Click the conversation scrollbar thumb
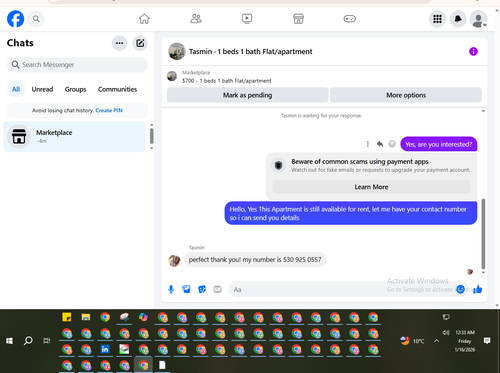Viewport: 500px width, 373px height. click(483, 233)
